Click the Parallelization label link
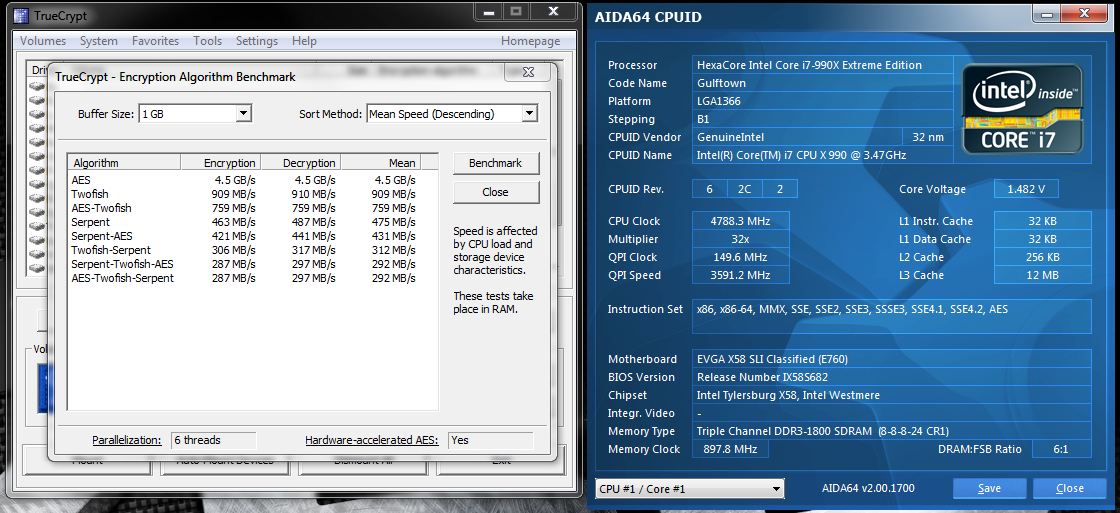This screenshot has width=1120, height=513. pos(126,440)
